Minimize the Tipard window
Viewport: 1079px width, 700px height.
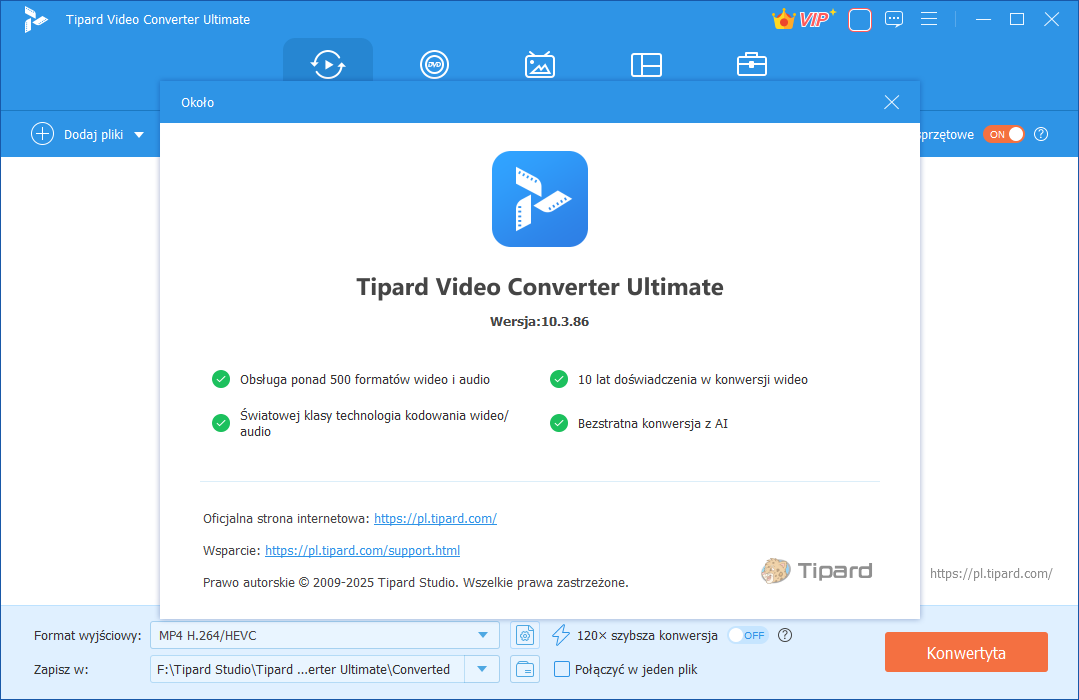pyautogui.click(x=983, y=19)
